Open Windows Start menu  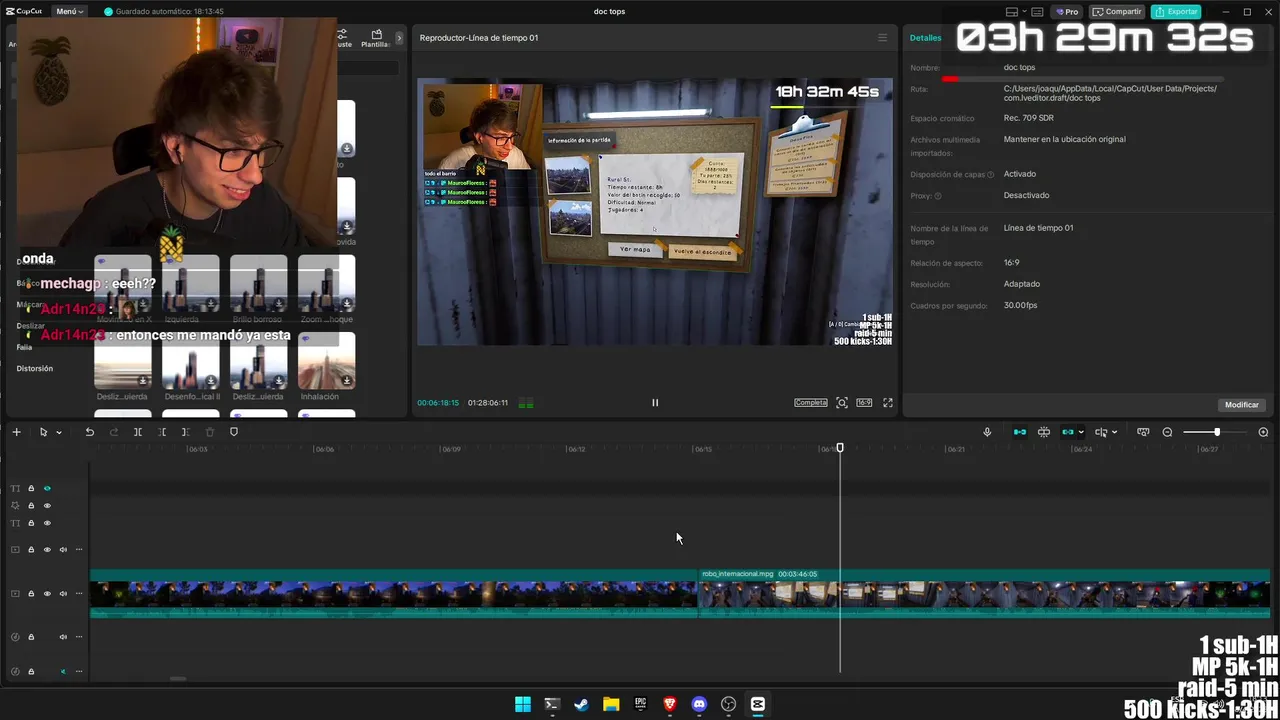(x=523, y=704)
